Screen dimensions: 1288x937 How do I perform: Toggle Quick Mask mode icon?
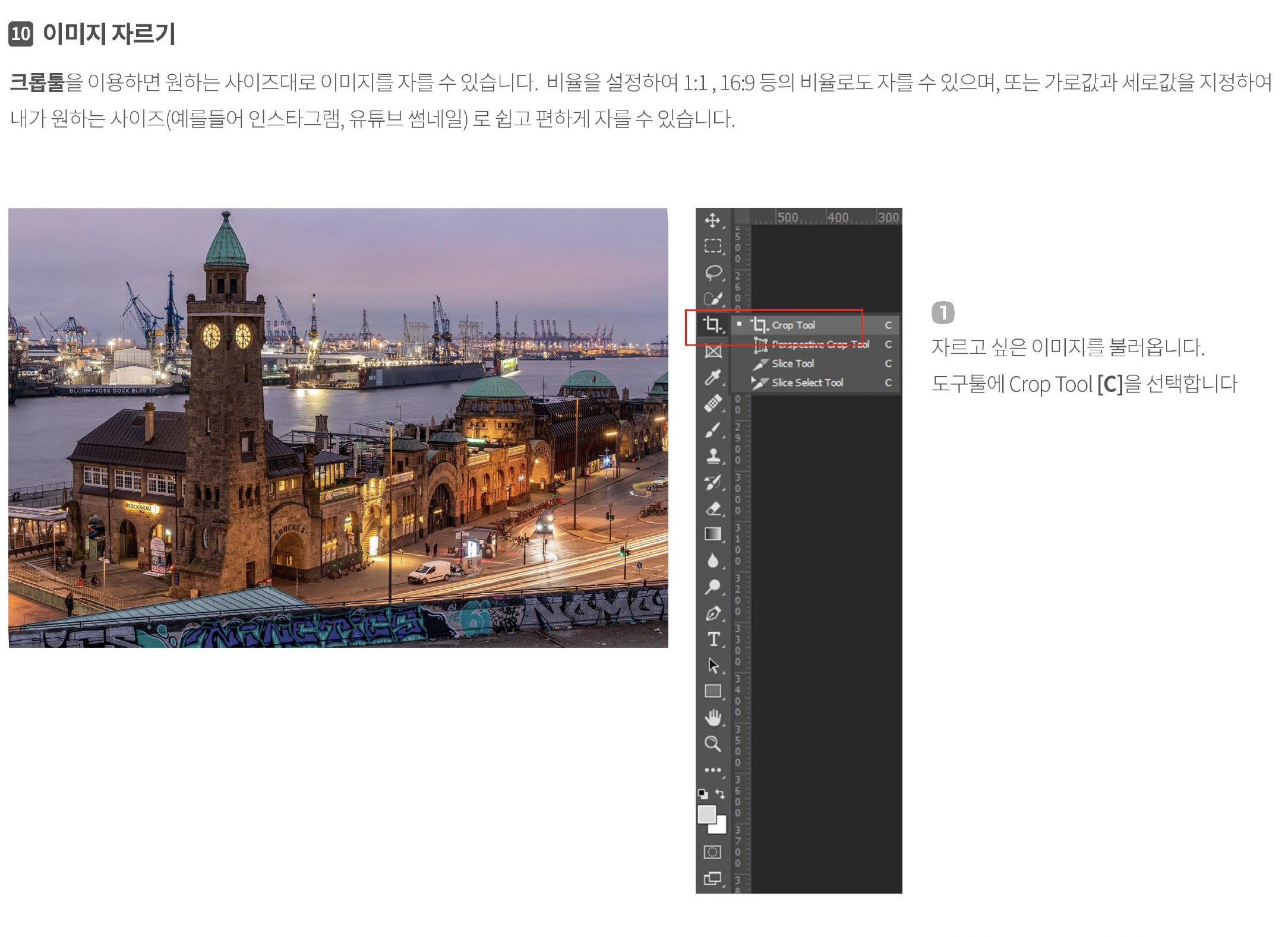(712, 852)
